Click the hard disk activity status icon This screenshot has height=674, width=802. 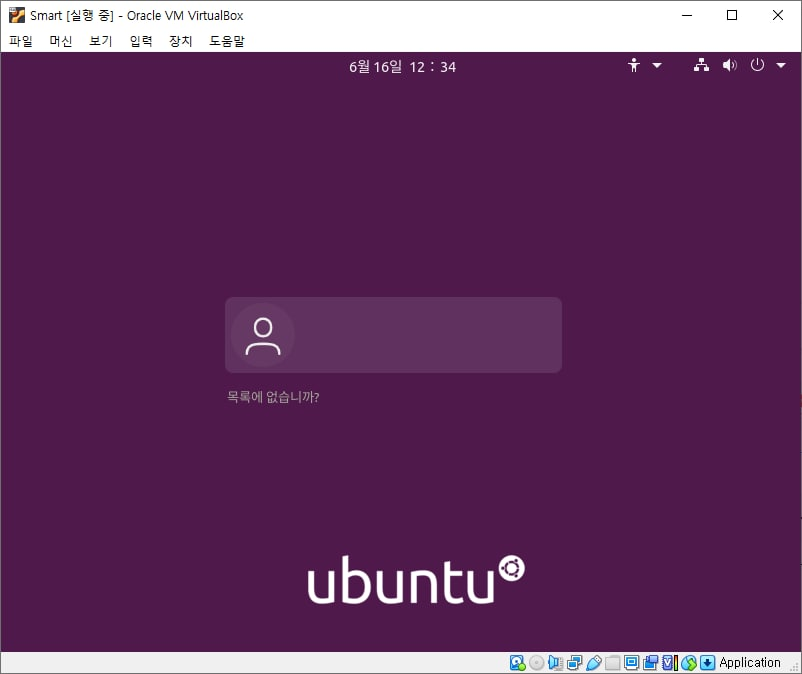coord(518,663)
